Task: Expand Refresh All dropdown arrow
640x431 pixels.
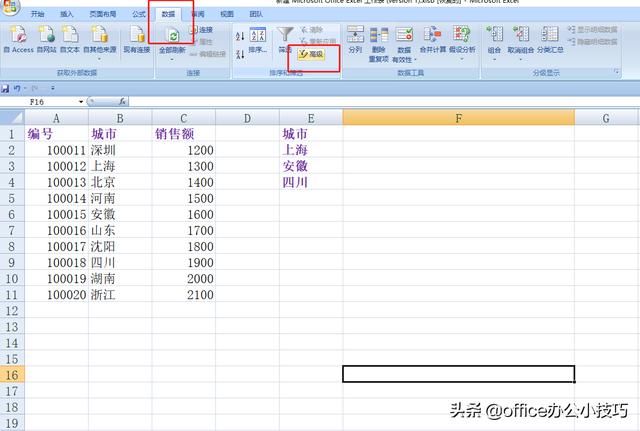Action: click(x=172, y=59)
